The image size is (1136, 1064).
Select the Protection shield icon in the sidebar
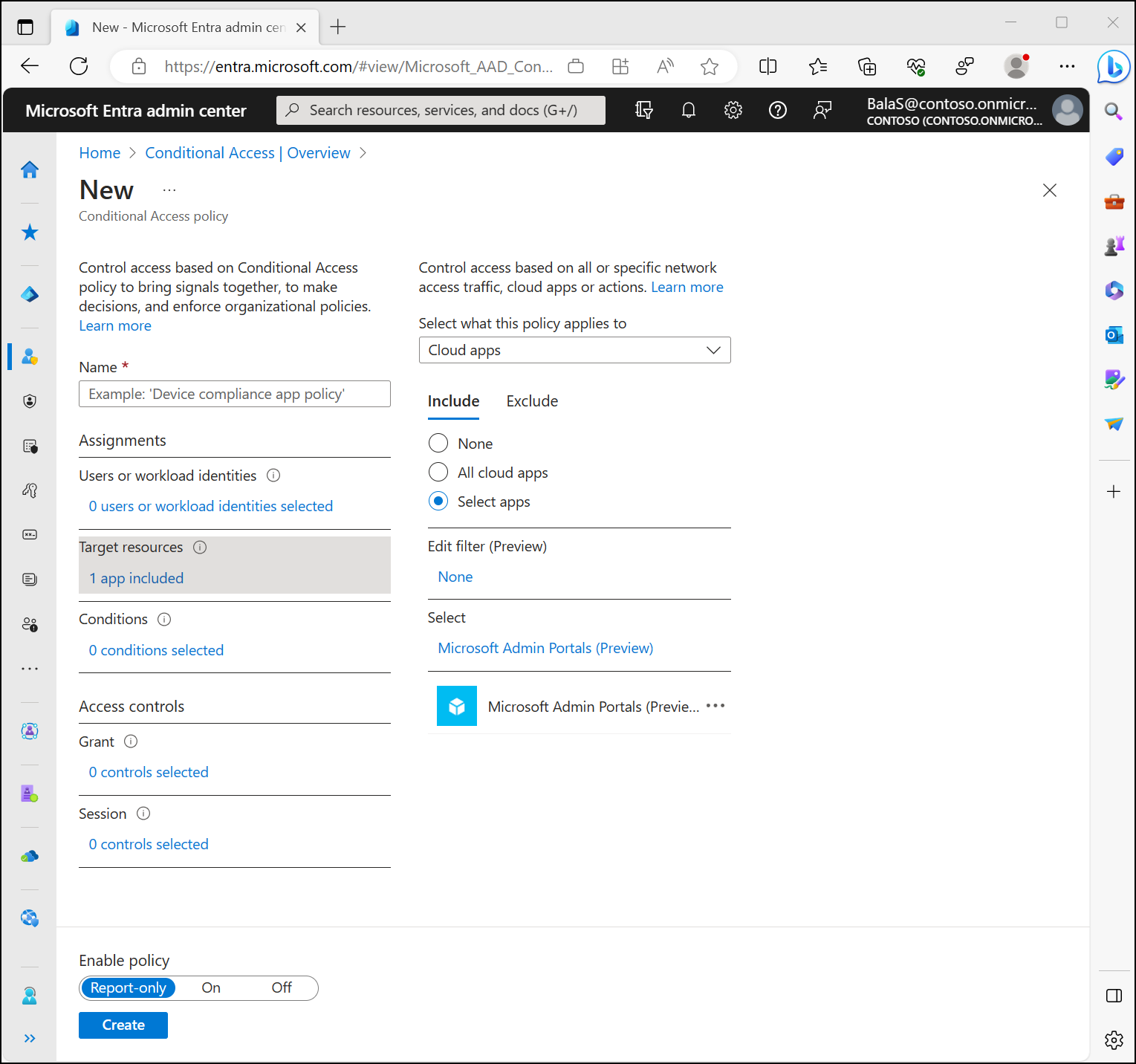(30, 400)
